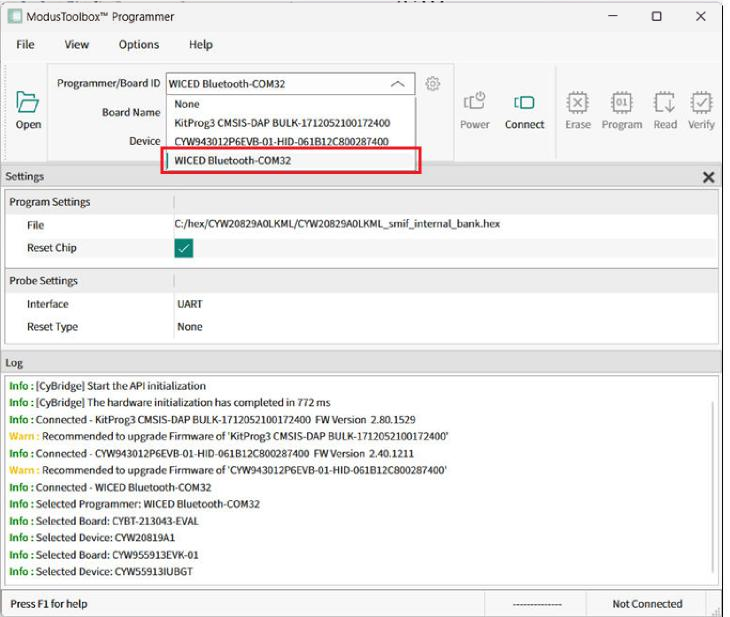Screen dimensions: 730x617
Task: Close the Settings panel
Action: (708, 177)
